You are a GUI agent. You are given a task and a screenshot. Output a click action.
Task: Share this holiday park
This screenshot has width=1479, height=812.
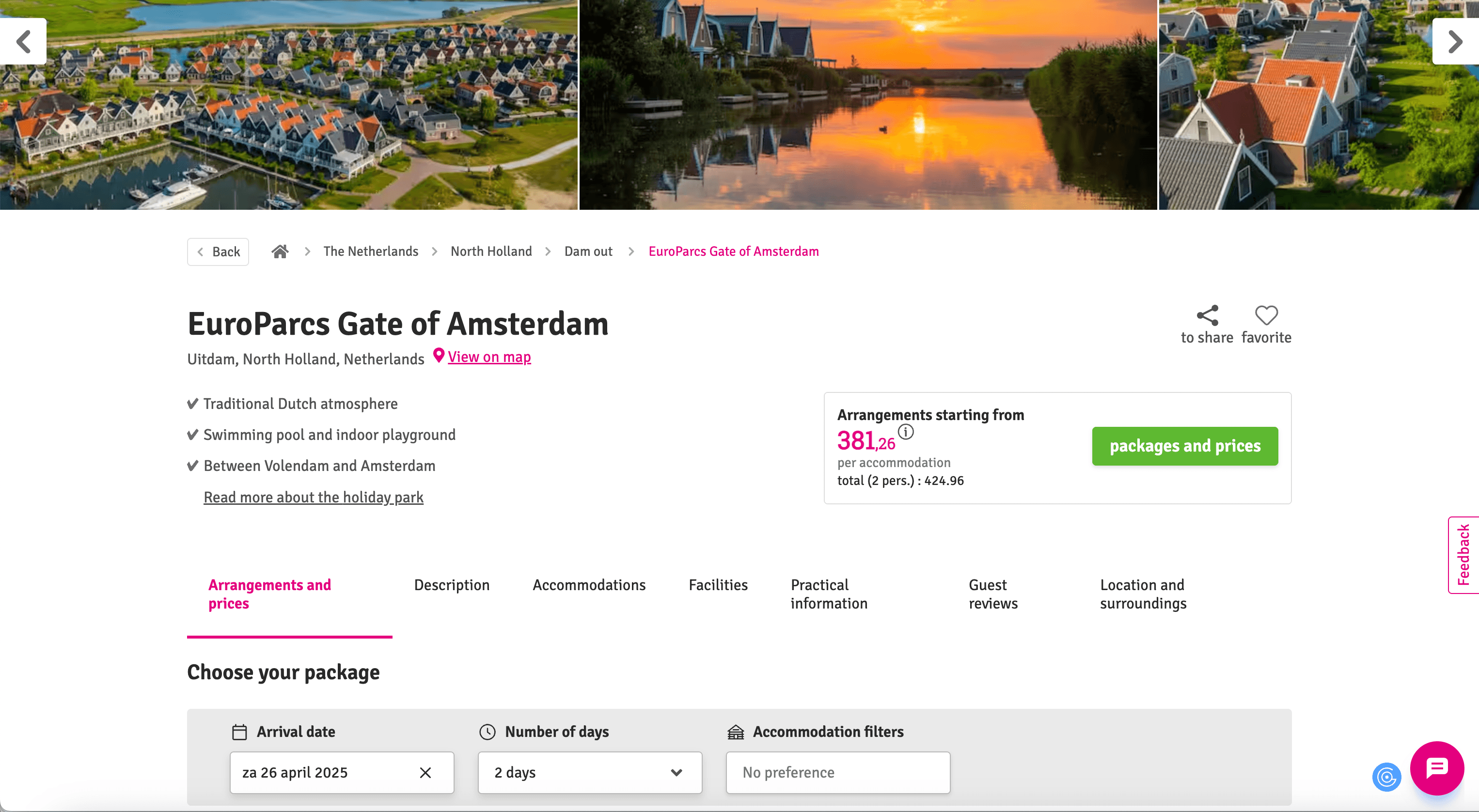coord(1207,325)
